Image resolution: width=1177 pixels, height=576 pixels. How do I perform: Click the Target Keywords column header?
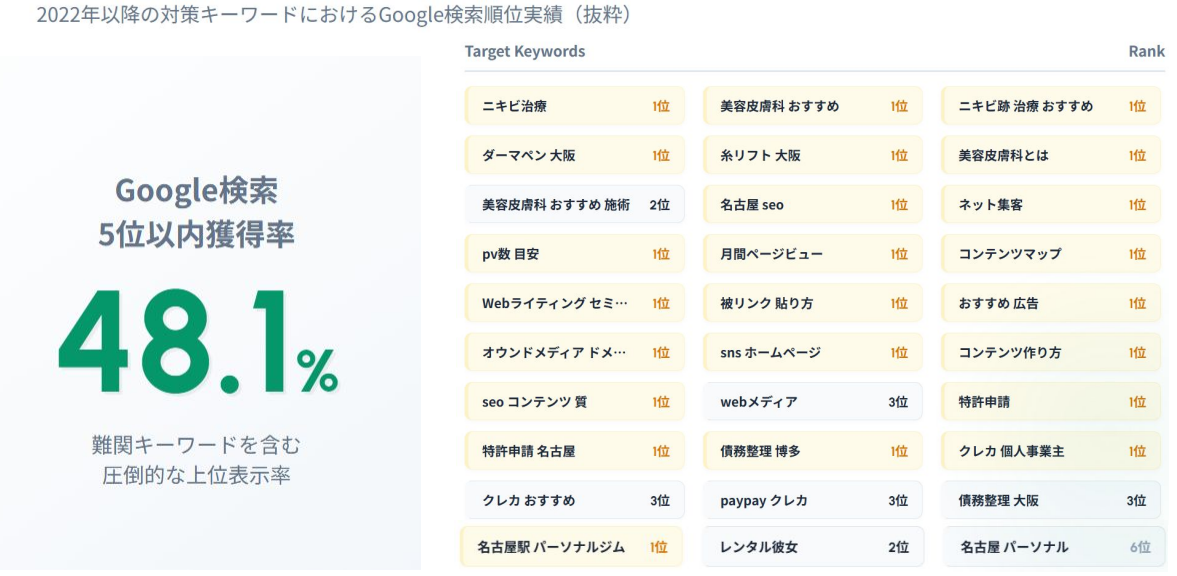tap(525, 52)
